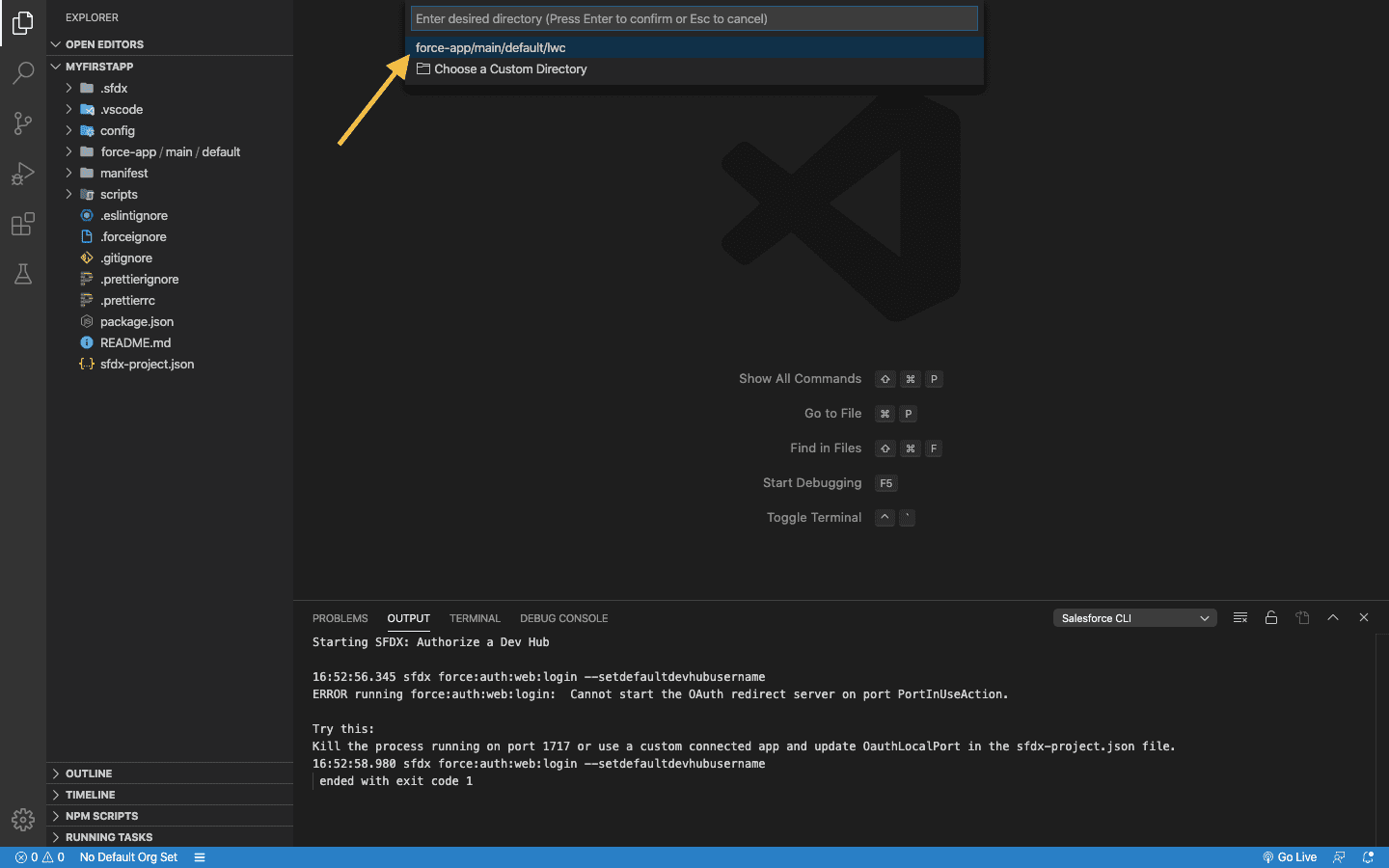Open the Run and Debug view icon

click(23, 174)
